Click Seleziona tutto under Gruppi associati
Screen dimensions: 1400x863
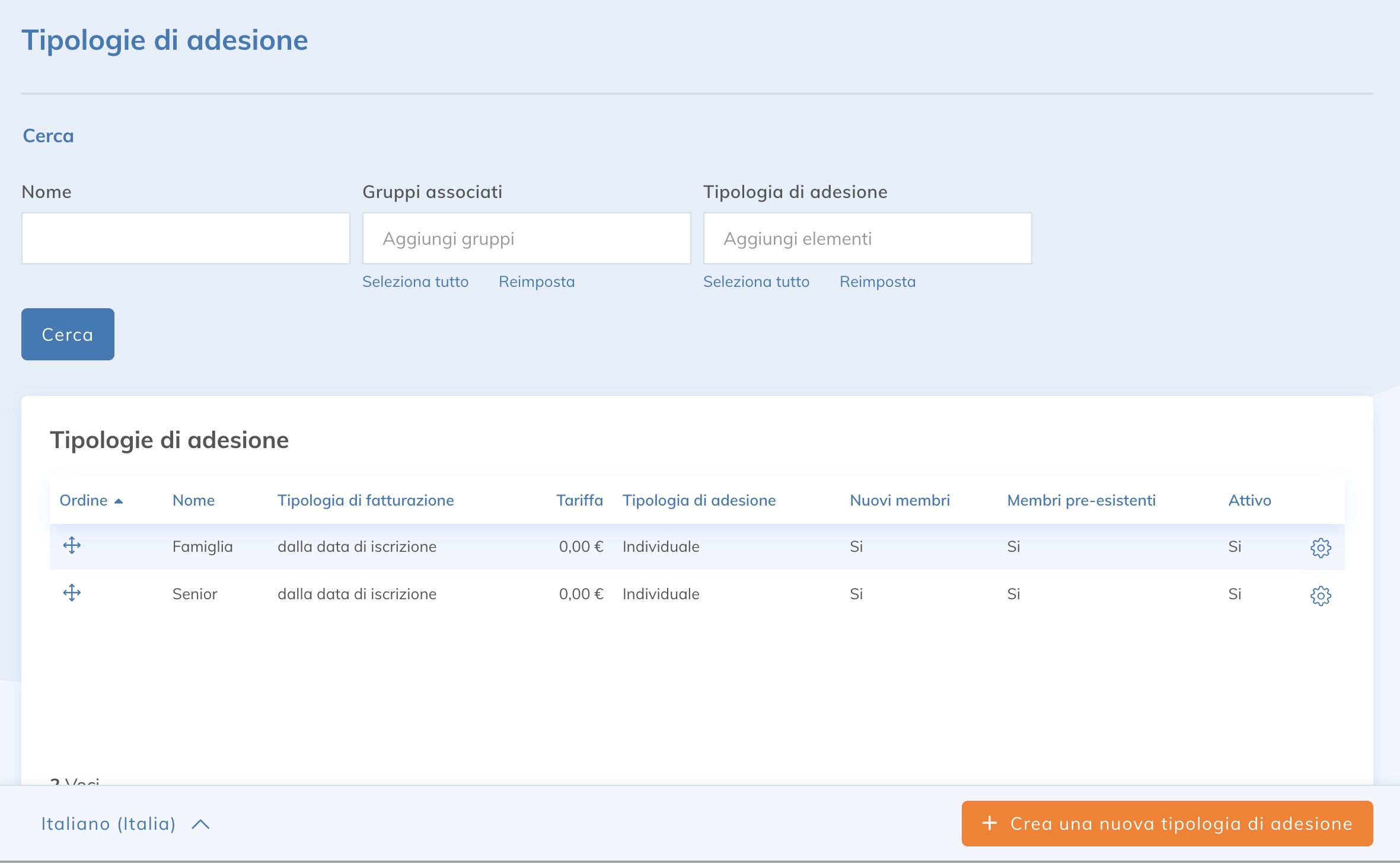(415, 282)
